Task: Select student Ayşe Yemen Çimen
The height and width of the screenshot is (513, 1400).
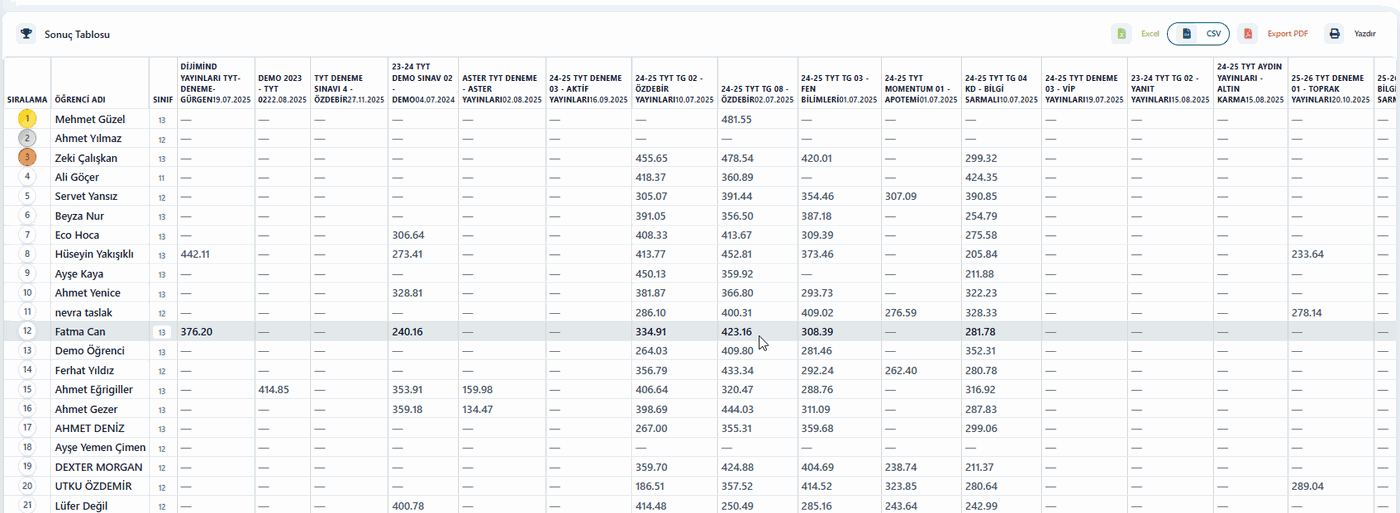Action: point(100,447)
